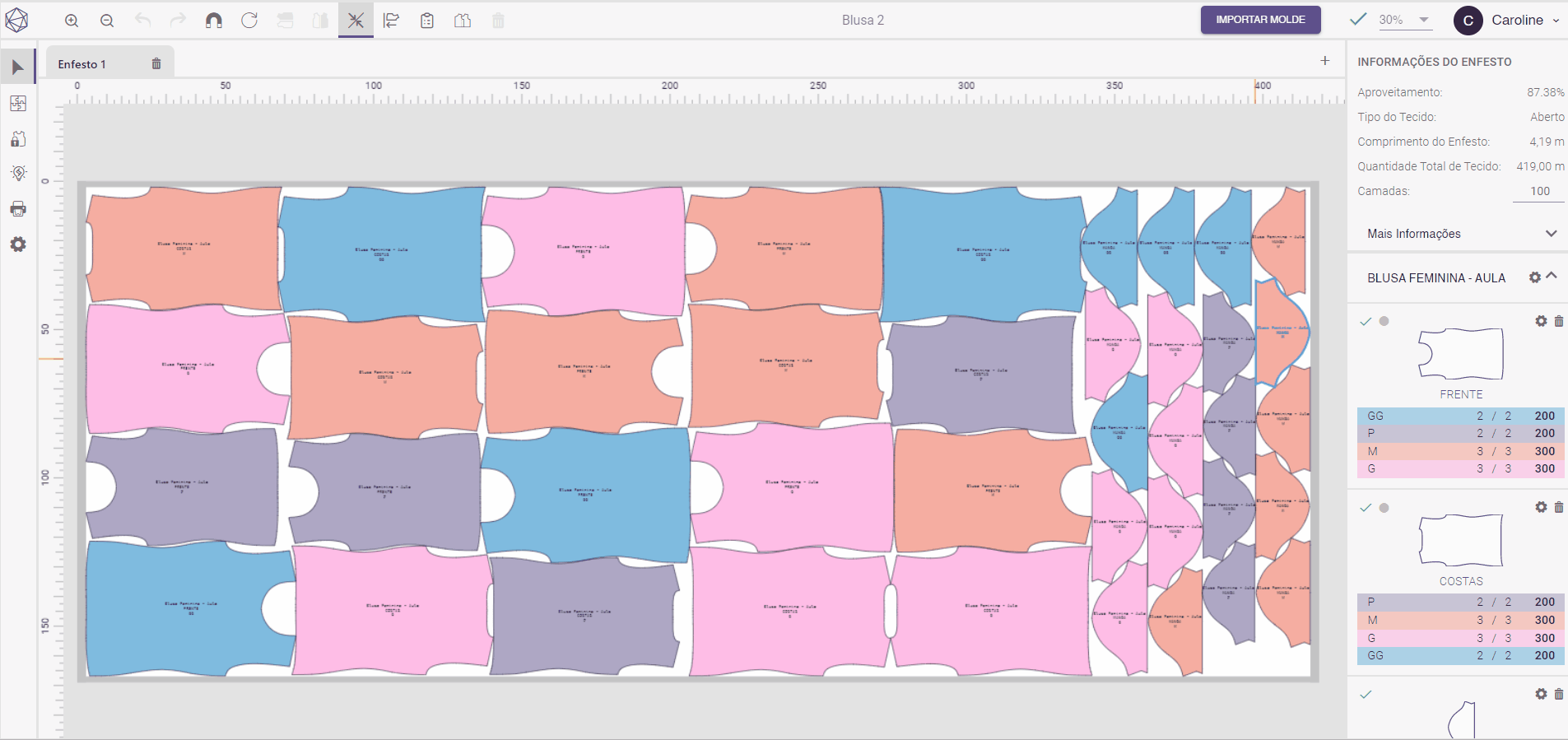Click the Blusa 2 project title
Image resolution: width=1568 pixels, height=740 pixels.
pos(863,20)
